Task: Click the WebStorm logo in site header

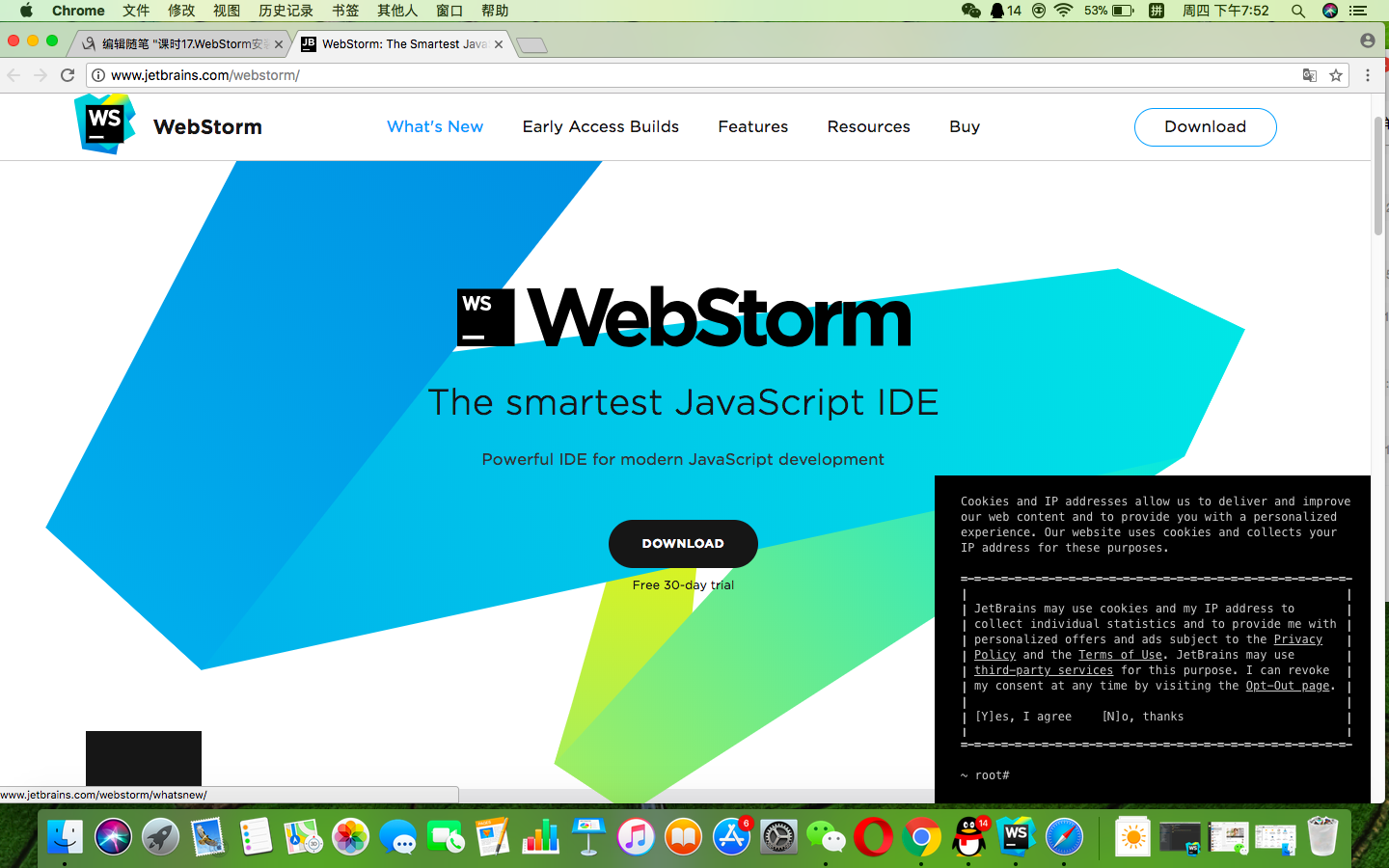Action: tap(169, 126)
